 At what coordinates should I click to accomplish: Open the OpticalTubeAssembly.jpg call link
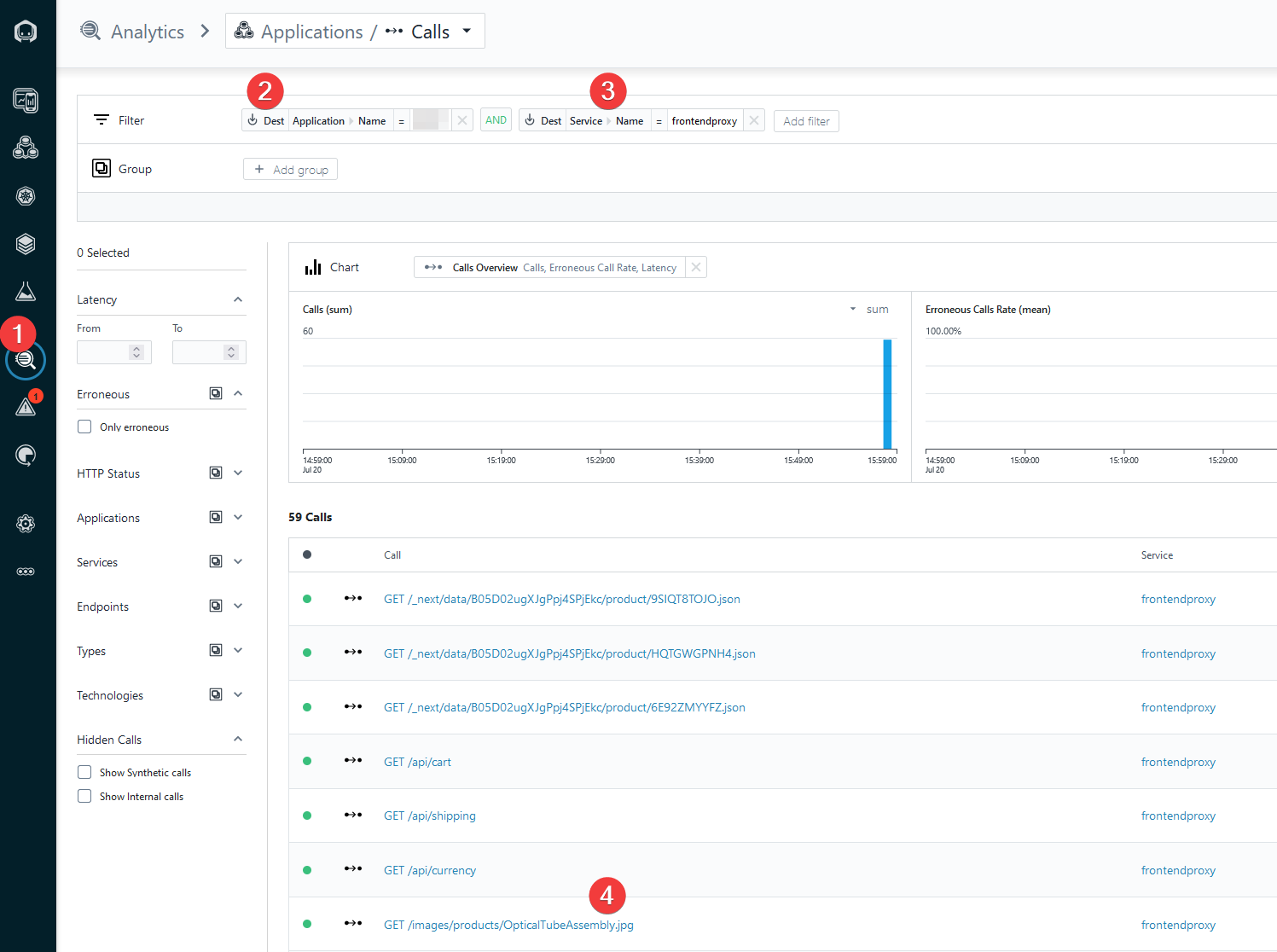click(508, 925)
